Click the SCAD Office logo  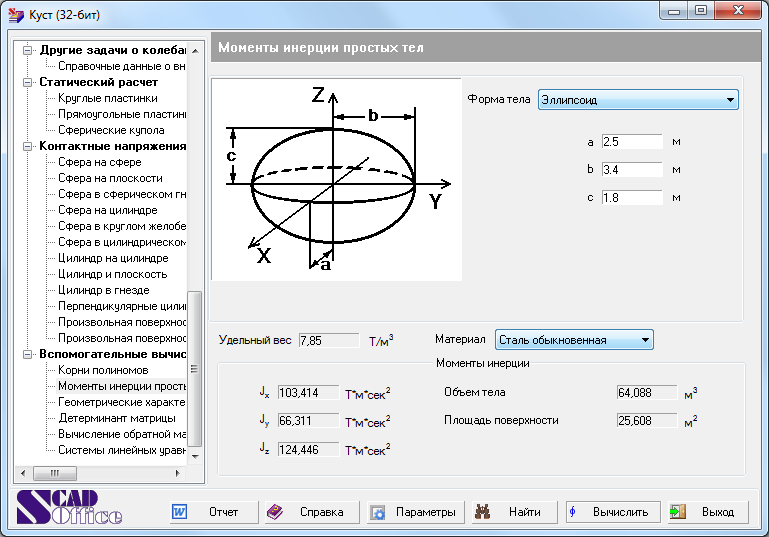pyautogui.click(x=69, y=508)
